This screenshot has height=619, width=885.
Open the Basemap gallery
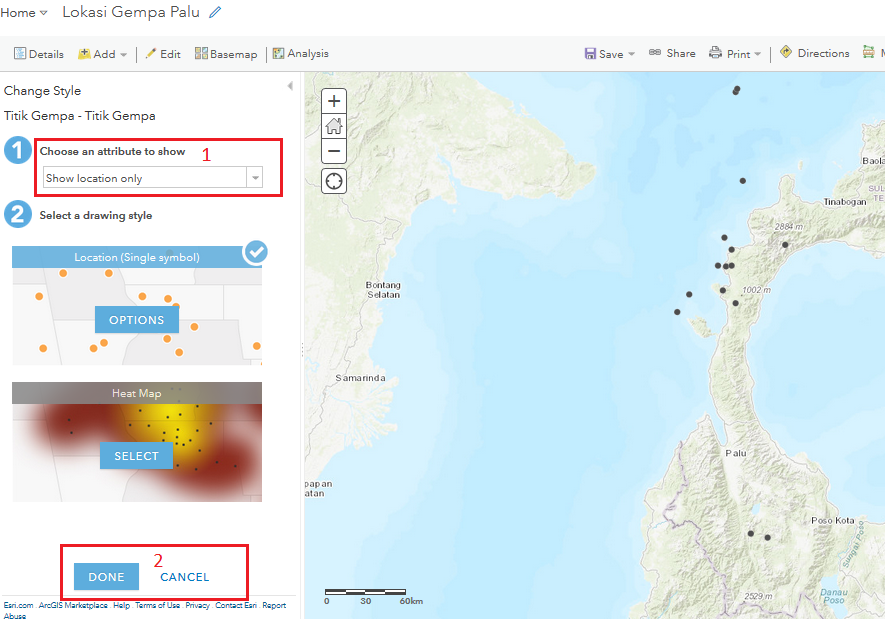tap(226, 54)
